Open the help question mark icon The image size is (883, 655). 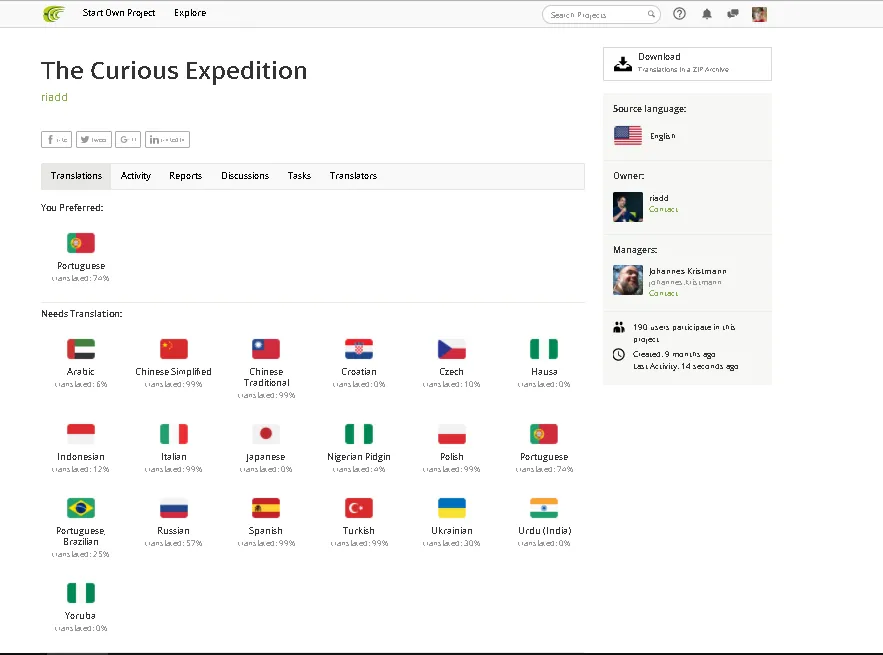coord(679,14)
